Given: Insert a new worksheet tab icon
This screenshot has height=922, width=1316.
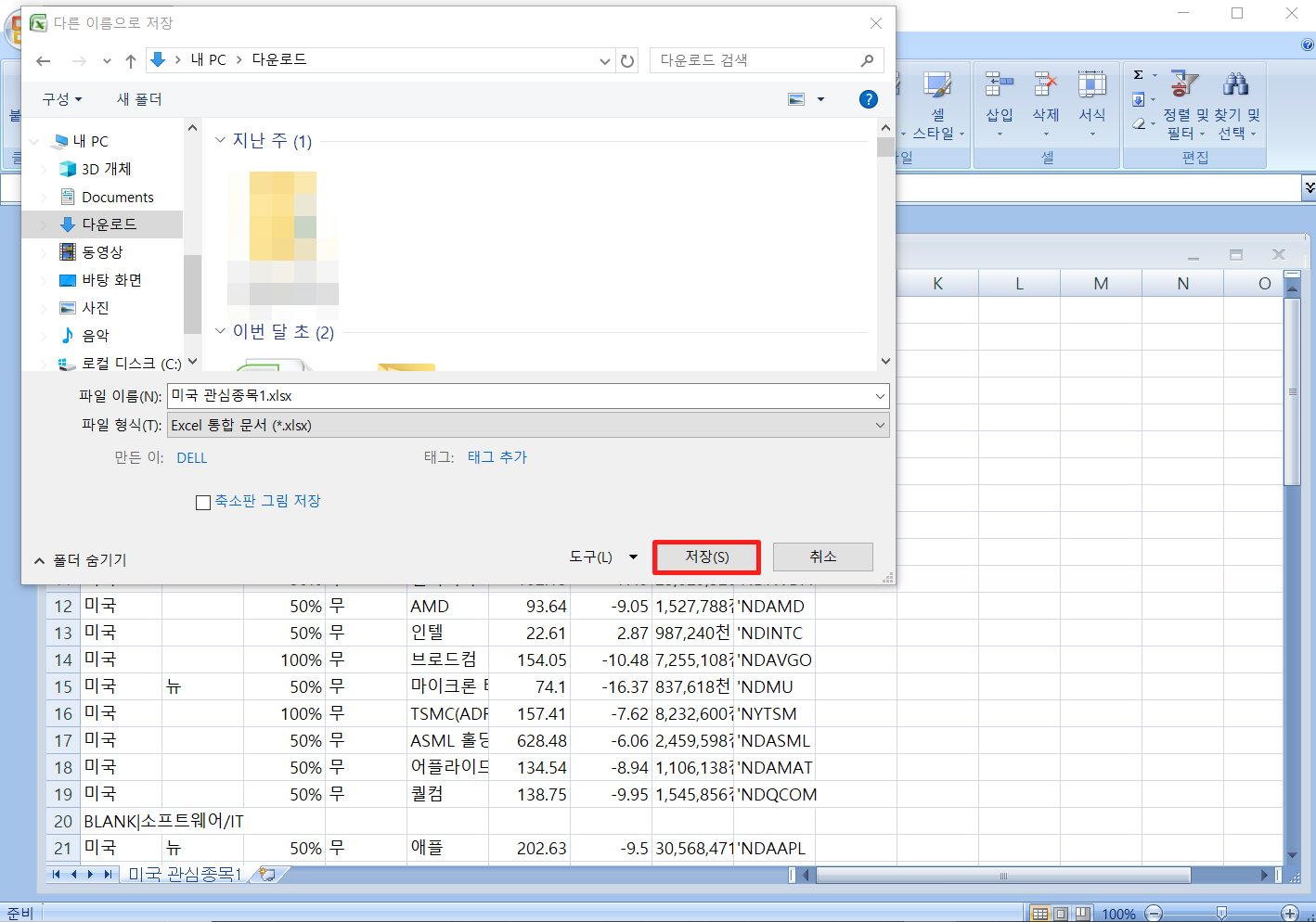Looking at the screenshot, I should [x=268, y=874].
